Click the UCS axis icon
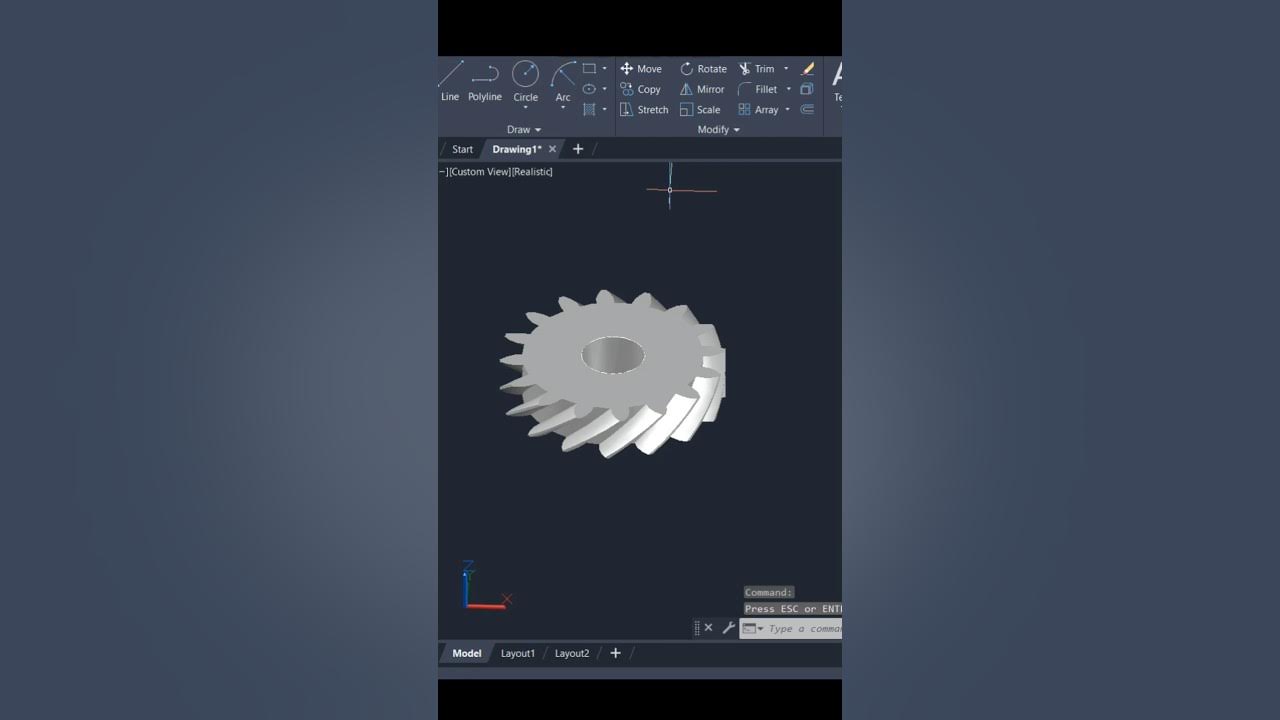This screenshot has width=1280, height=720. click(486, 586)
